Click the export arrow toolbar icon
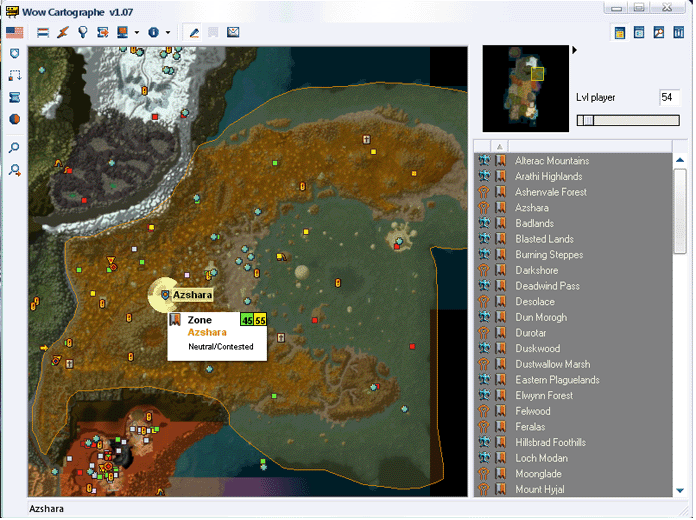 coord(103,32)
